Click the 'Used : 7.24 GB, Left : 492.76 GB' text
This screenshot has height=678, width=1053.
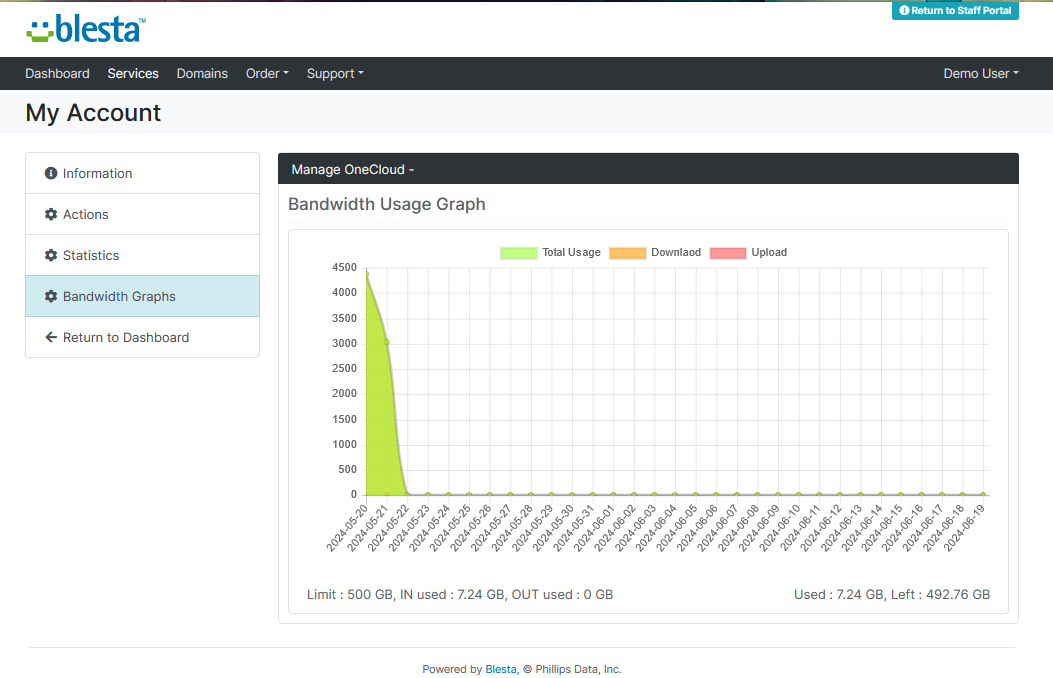892,594
